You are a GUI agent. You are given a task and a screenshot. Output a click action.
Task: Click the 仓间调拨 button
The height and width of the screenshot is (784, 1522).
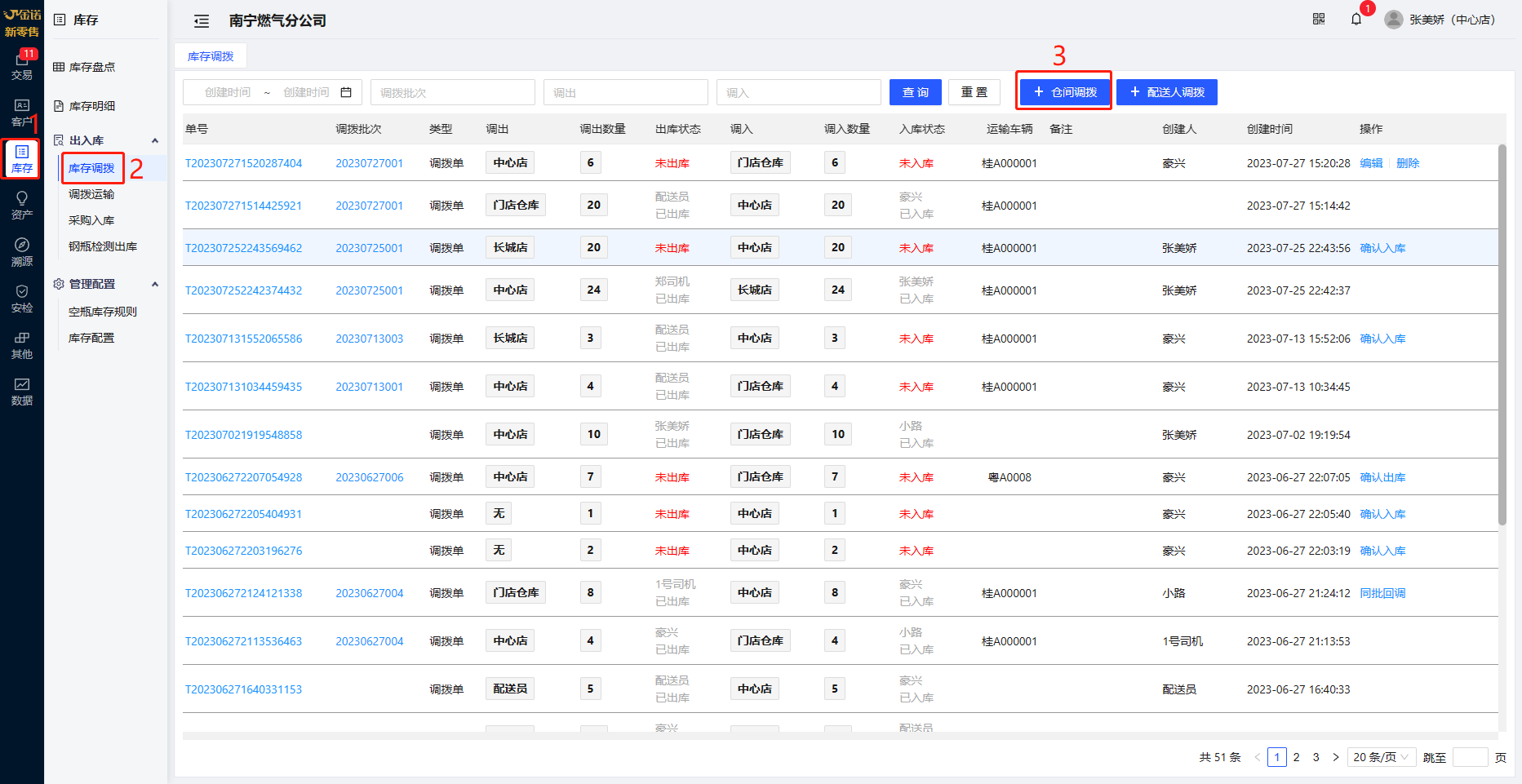coord(1064,92)
